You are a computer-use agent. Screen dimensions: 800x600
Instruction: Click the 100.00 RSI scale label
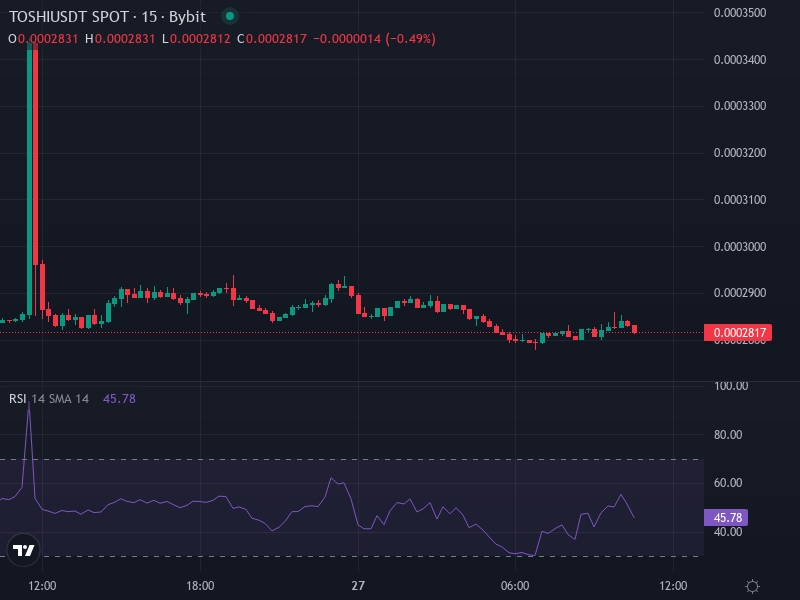(x=731, y=386)
